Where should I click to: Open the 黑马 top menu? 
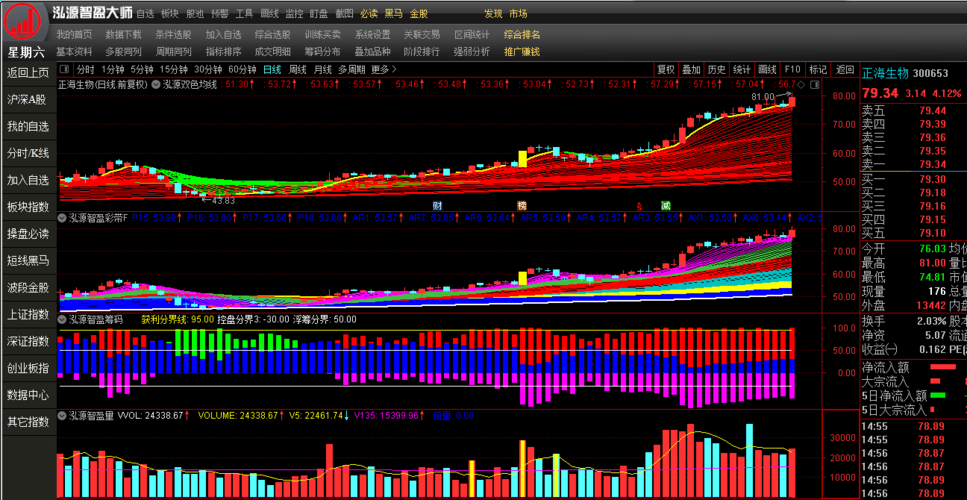393,14
